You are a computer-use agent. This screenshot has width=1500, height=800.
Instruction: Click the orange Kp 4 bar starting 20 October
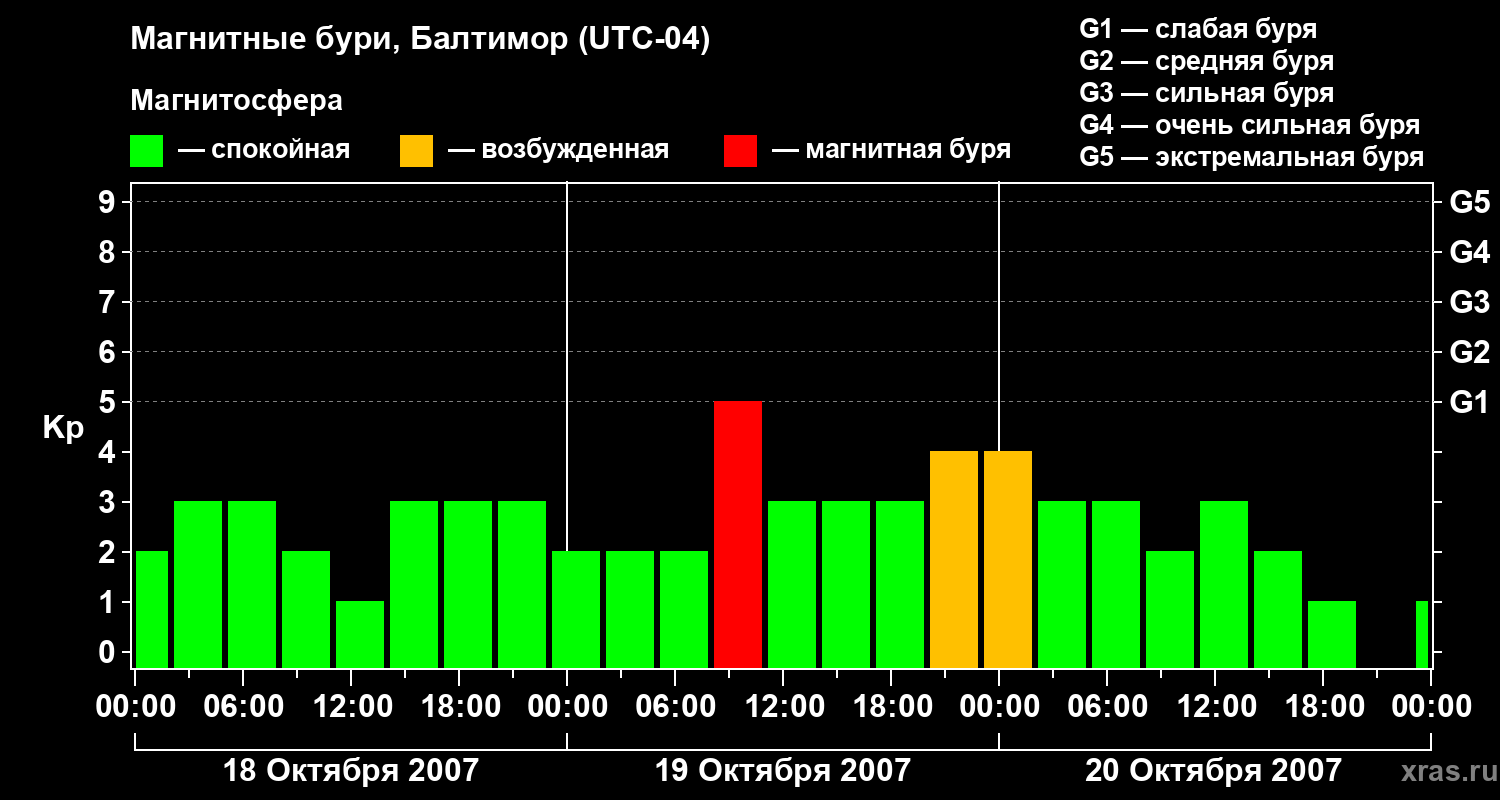(1008, 559)
